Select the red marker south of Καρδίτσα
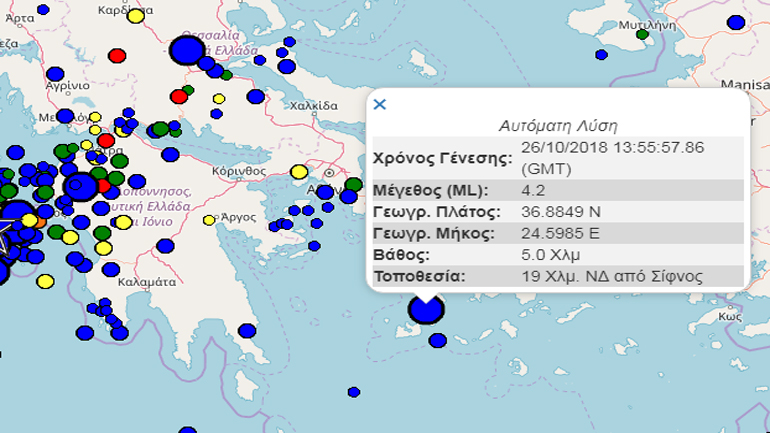Viewport: 770px width, 433px height. (117, 55)
